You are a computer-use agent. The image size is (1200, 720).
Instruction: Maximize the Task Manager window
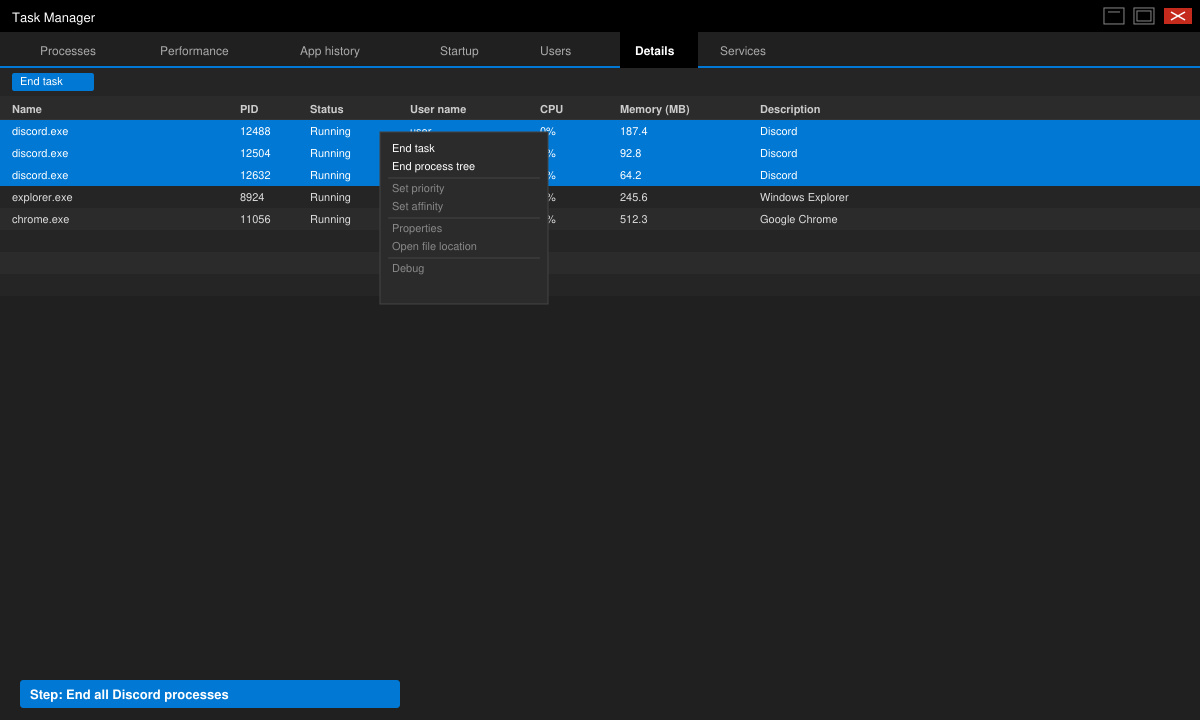[x=1144, y=16]
